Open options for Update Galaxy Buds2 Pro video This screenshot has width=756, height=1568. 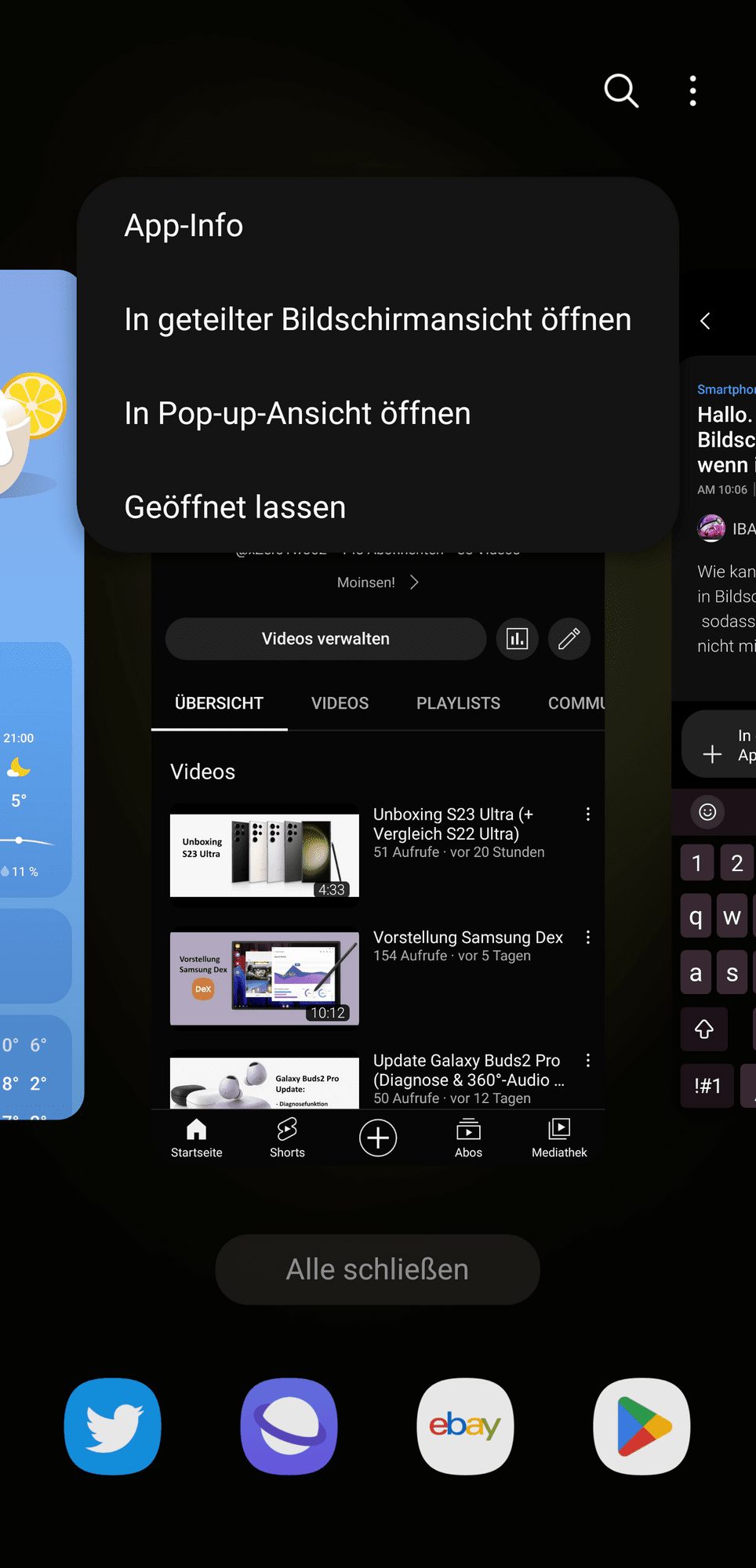point(587,1061)
